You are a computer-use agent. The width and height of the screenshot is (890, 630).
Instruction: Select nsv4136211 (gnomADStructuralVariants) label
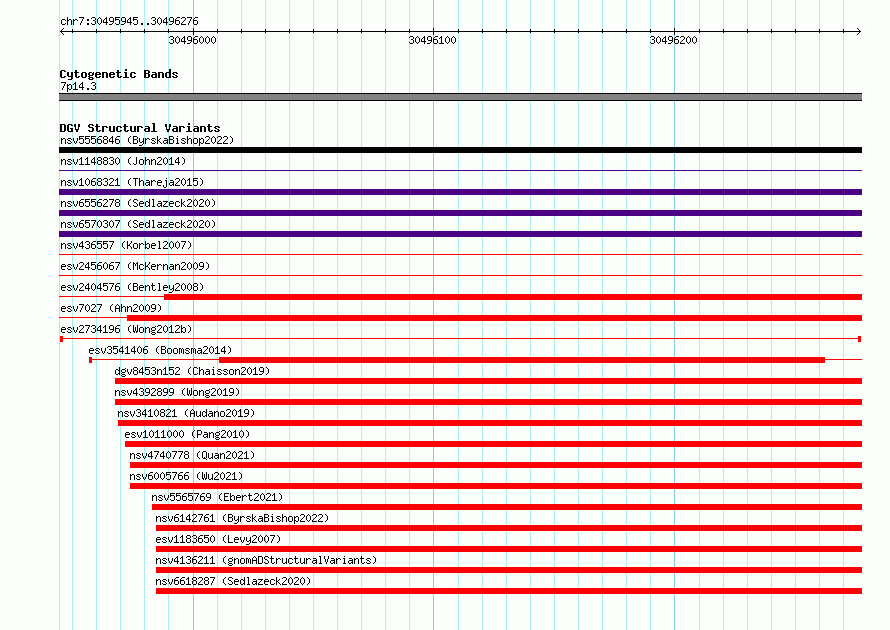pyautogui.click(x=266, y=560)
